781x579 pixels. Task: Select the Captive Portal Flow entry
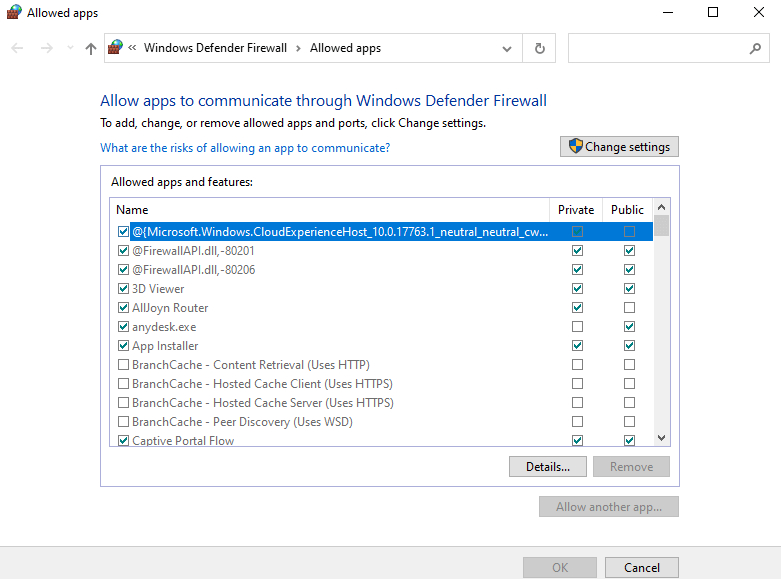[183, 440]
